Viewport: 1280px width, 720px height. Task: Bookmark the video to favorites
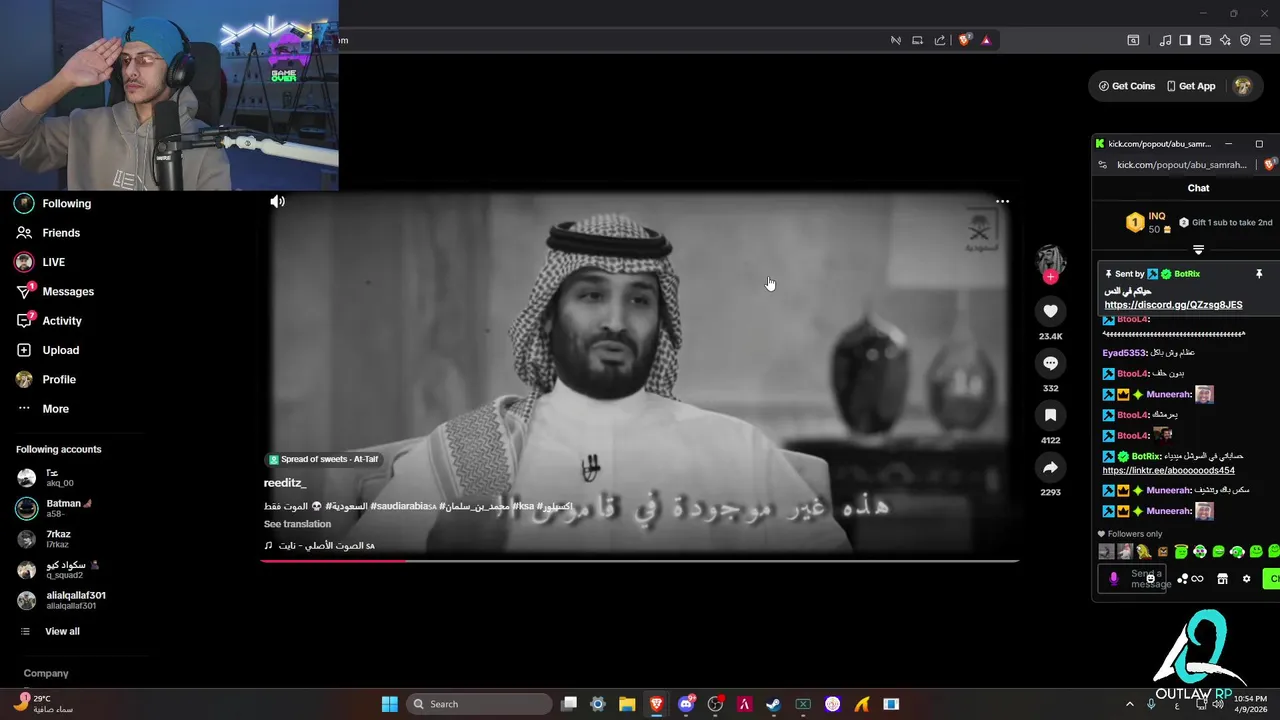(x=1050, y=415)
